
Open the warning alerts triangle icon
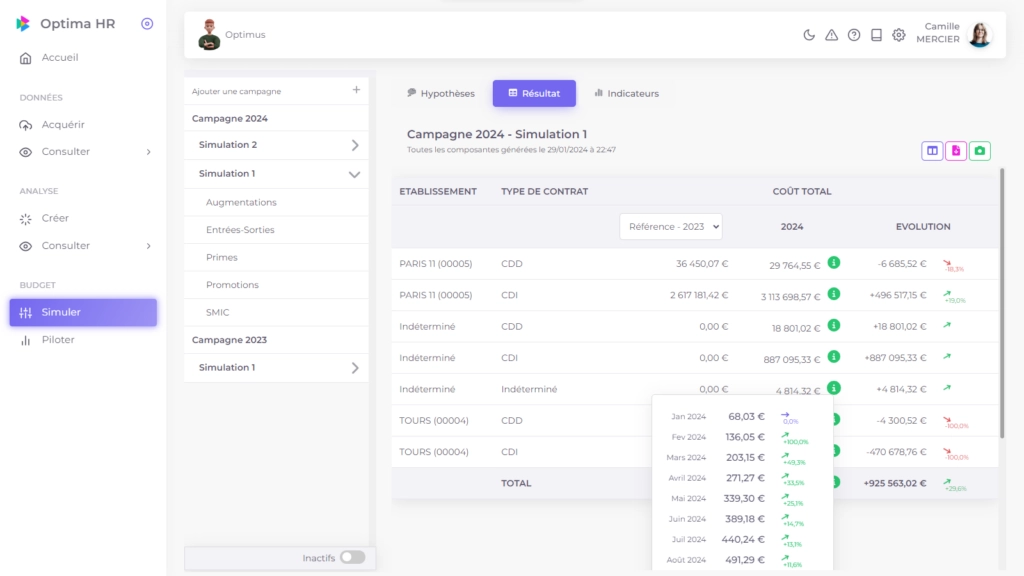click(x=831, y=35)
